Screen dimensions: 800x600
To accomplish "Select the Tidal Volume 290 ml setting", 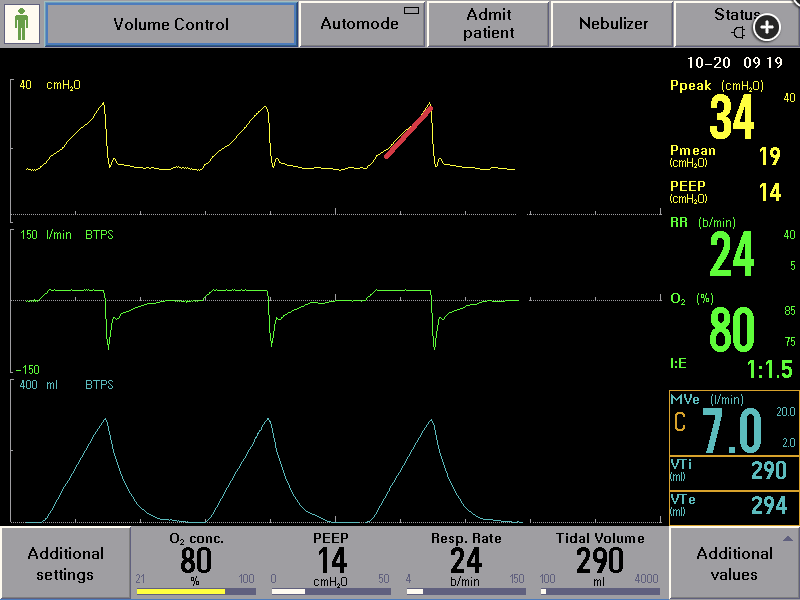I will (600, 560).
